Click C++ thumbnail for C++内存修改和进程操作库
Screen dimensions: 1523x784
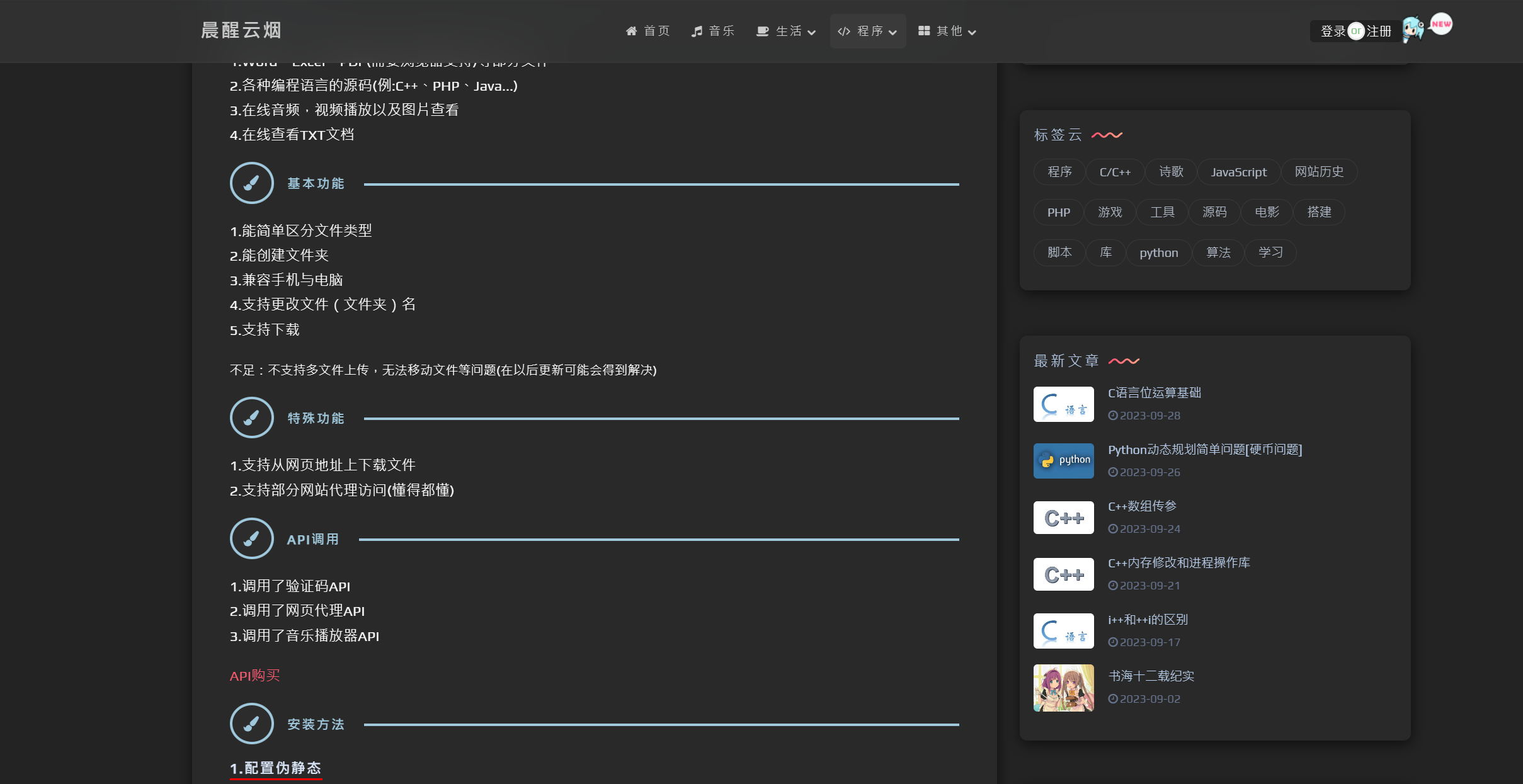pos(1064,574)
